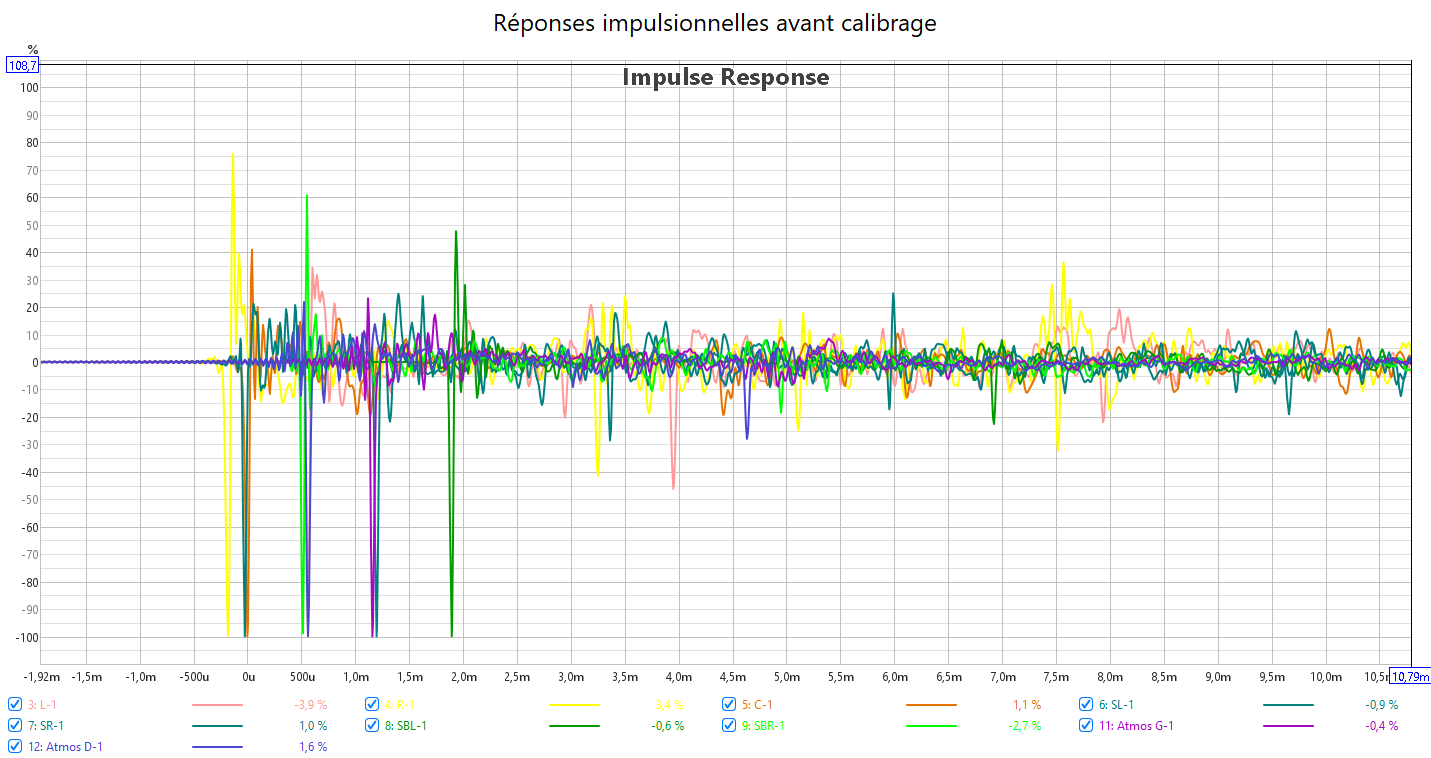Toggle the 4: R-1 trace checkbox

click(x=372, y=704)
